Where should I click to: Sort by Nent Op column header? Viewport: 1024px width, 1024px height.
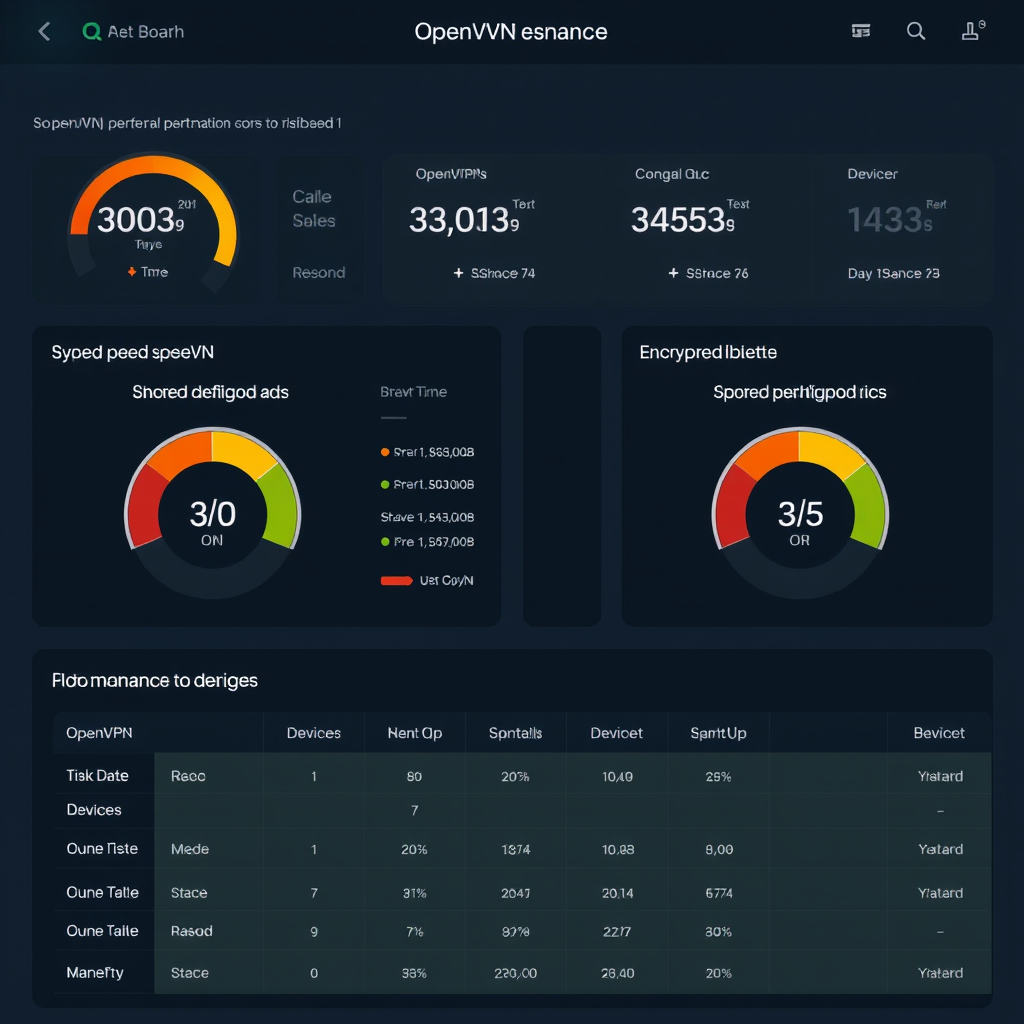tap(415, 733)
